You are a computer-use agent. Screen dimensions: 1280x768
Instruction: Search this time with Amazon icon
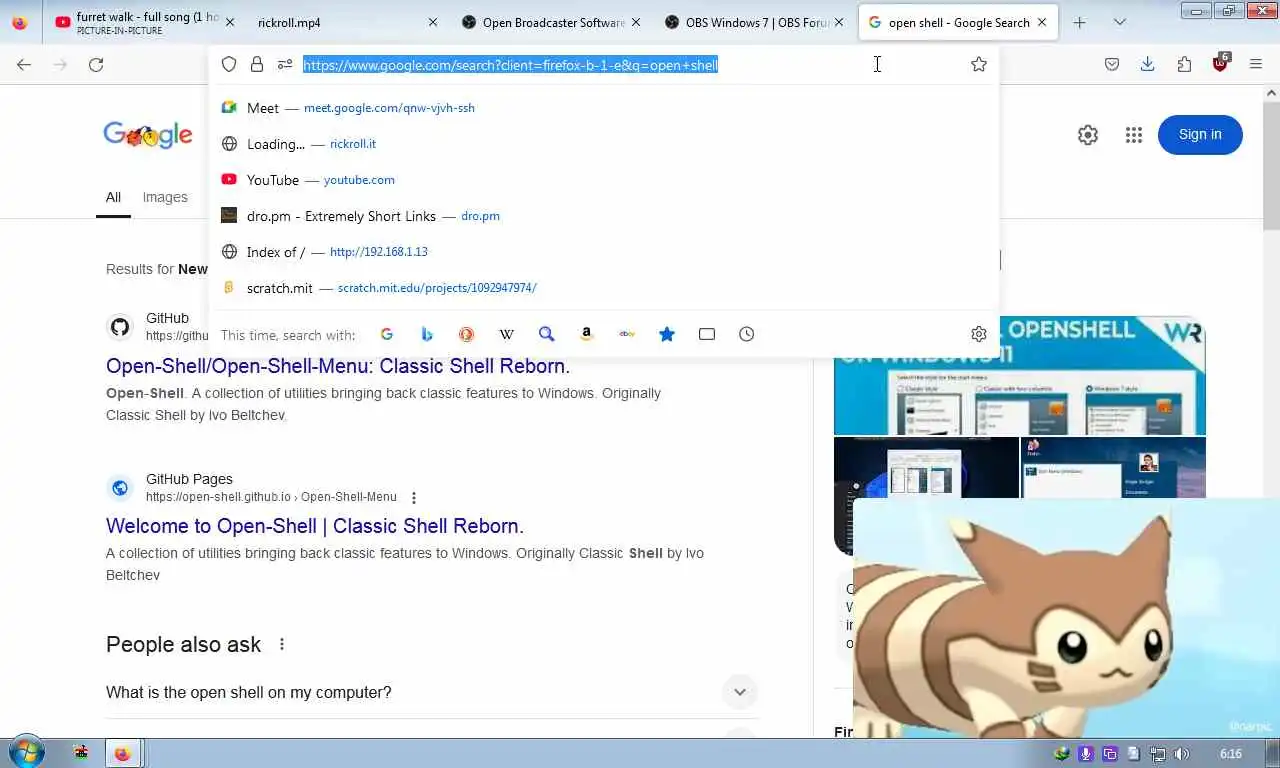tap(587, 334)
